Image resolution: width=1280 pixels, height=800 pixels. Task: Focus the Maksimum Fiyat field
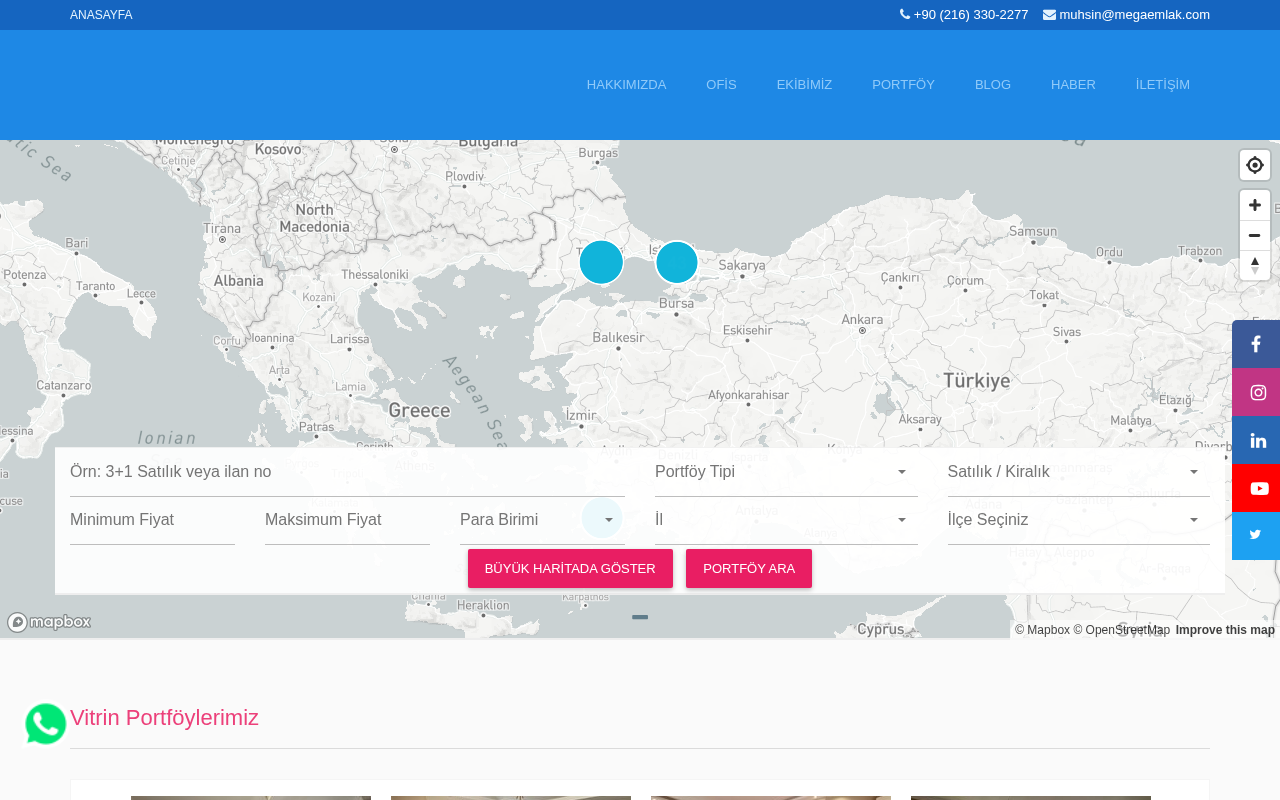347,520
